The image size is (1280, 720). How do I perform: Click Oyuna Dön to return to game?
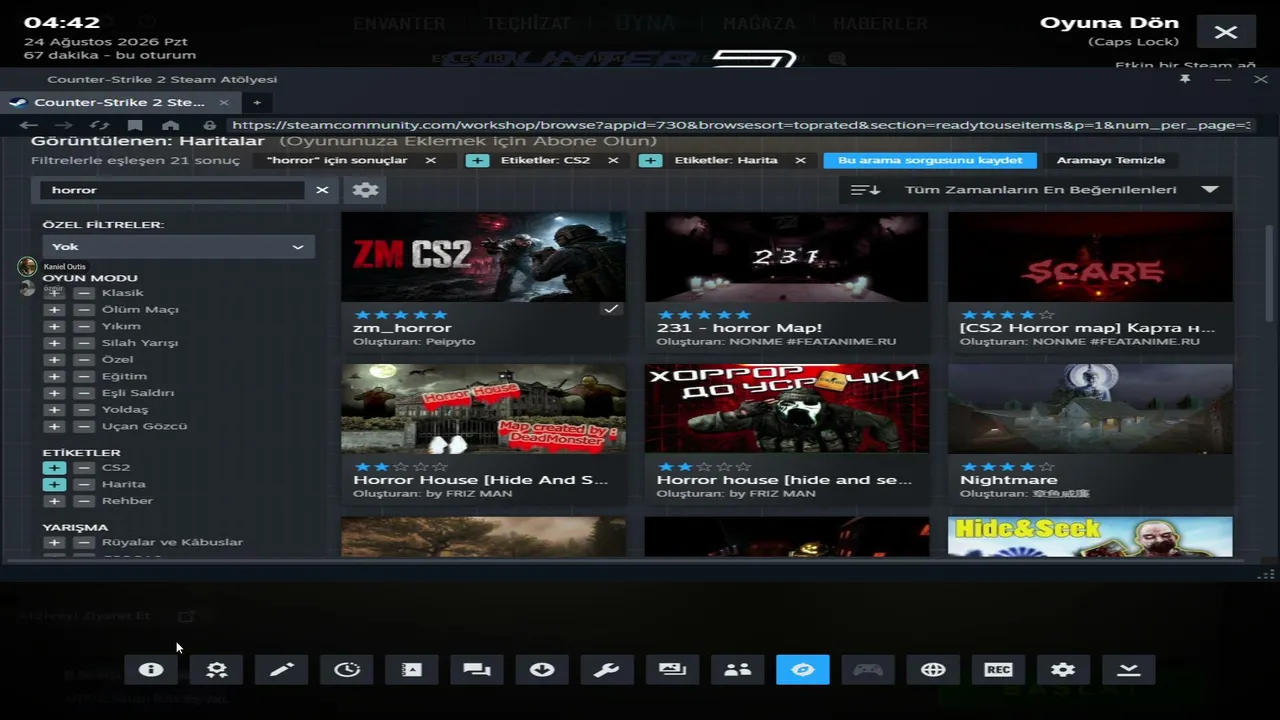[x=1109, y=23]
